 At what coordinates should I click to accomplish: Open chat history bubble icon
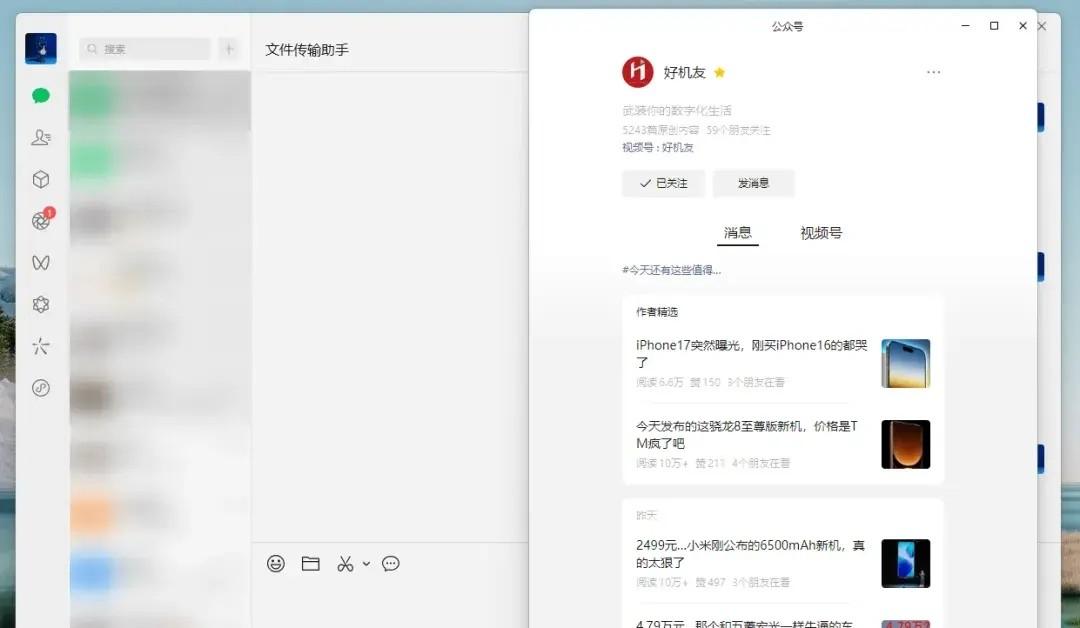[x=391, y=564]
